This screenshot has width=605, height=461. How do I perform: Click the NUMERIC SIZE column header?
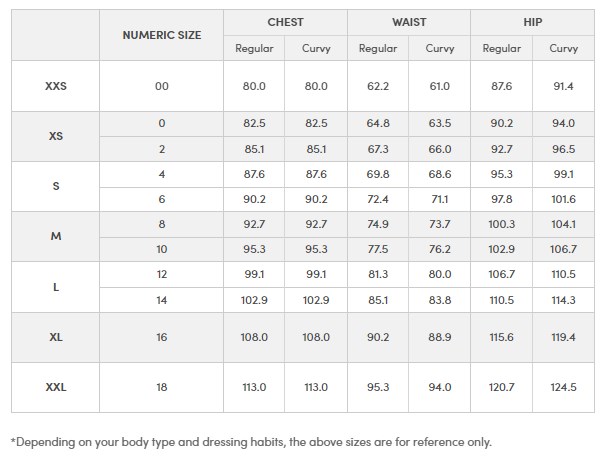pyautogui.click(x=162, y=35)
